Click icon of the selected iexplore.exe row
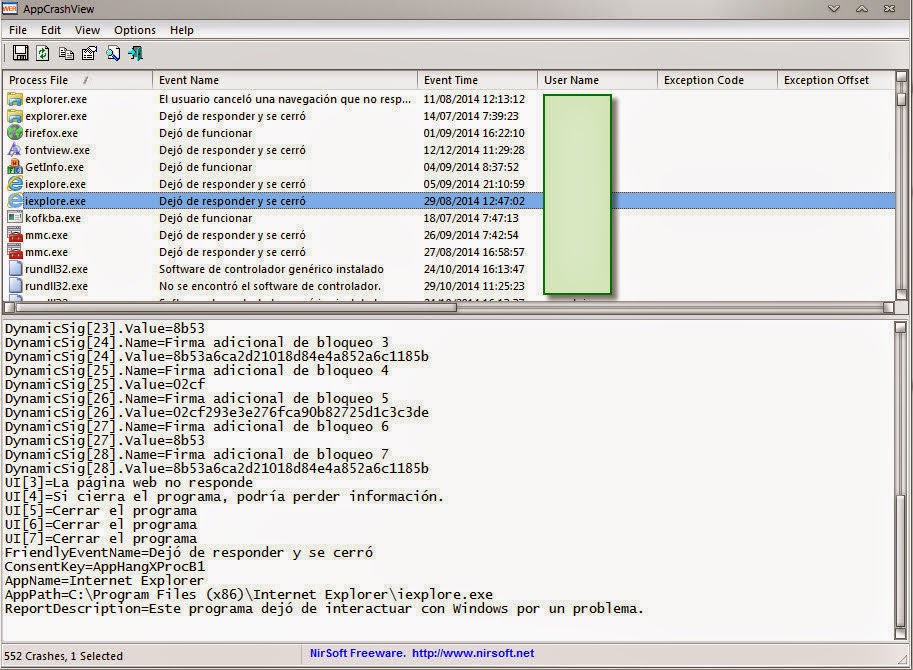 [x=15, y=200]
